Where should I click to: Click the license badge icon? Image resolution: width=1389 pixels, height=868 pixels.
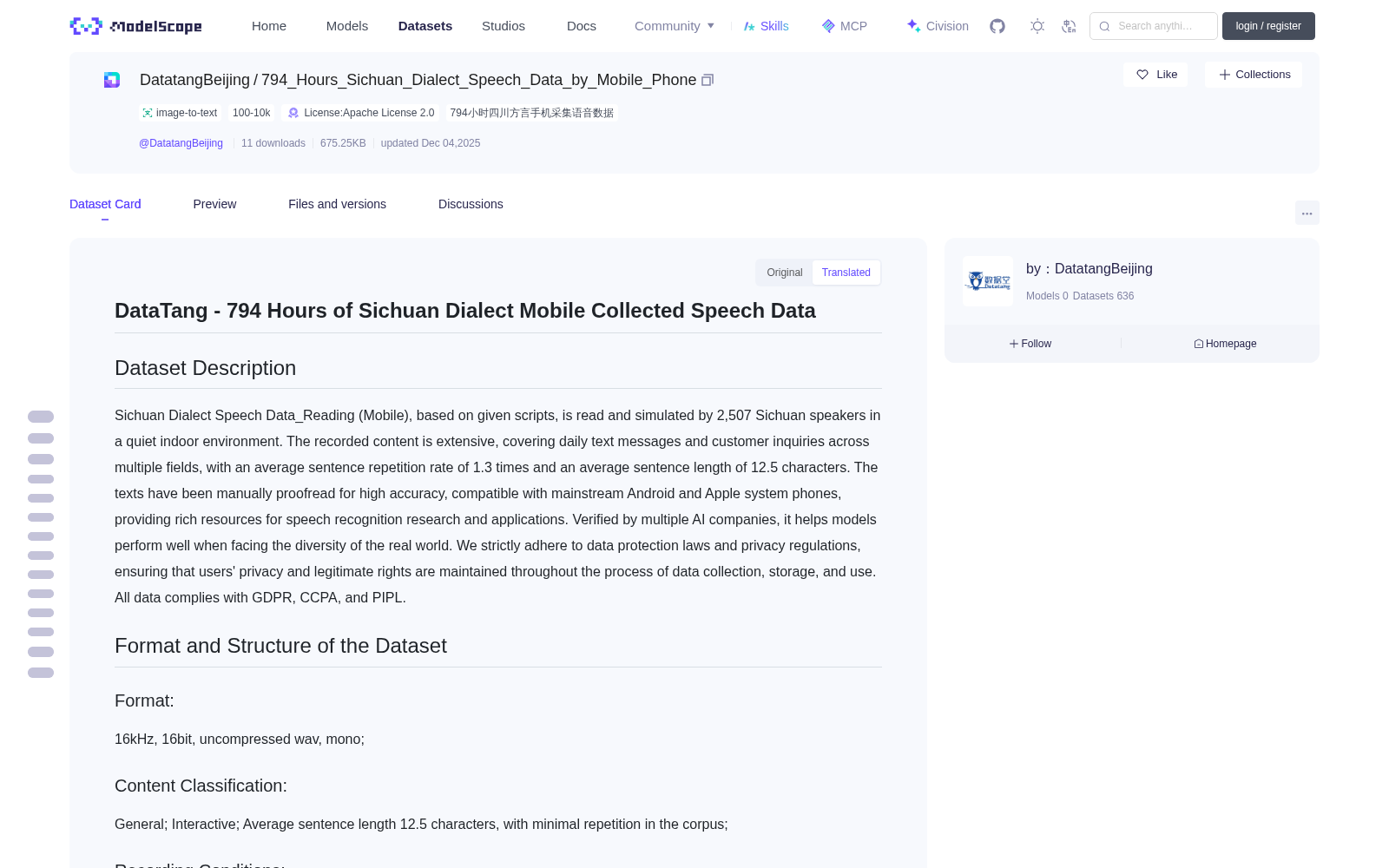point(293,113)
